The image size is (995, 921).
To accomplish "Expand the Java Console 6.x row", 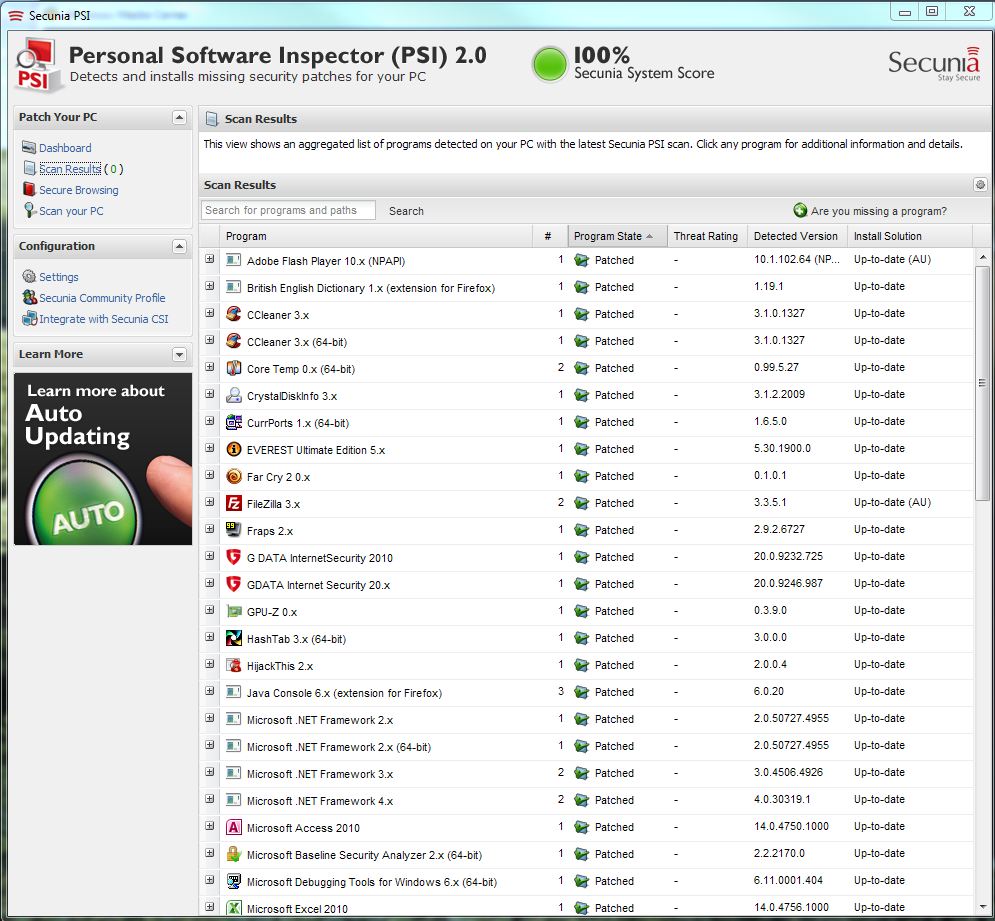I will (x=209, y=691).
